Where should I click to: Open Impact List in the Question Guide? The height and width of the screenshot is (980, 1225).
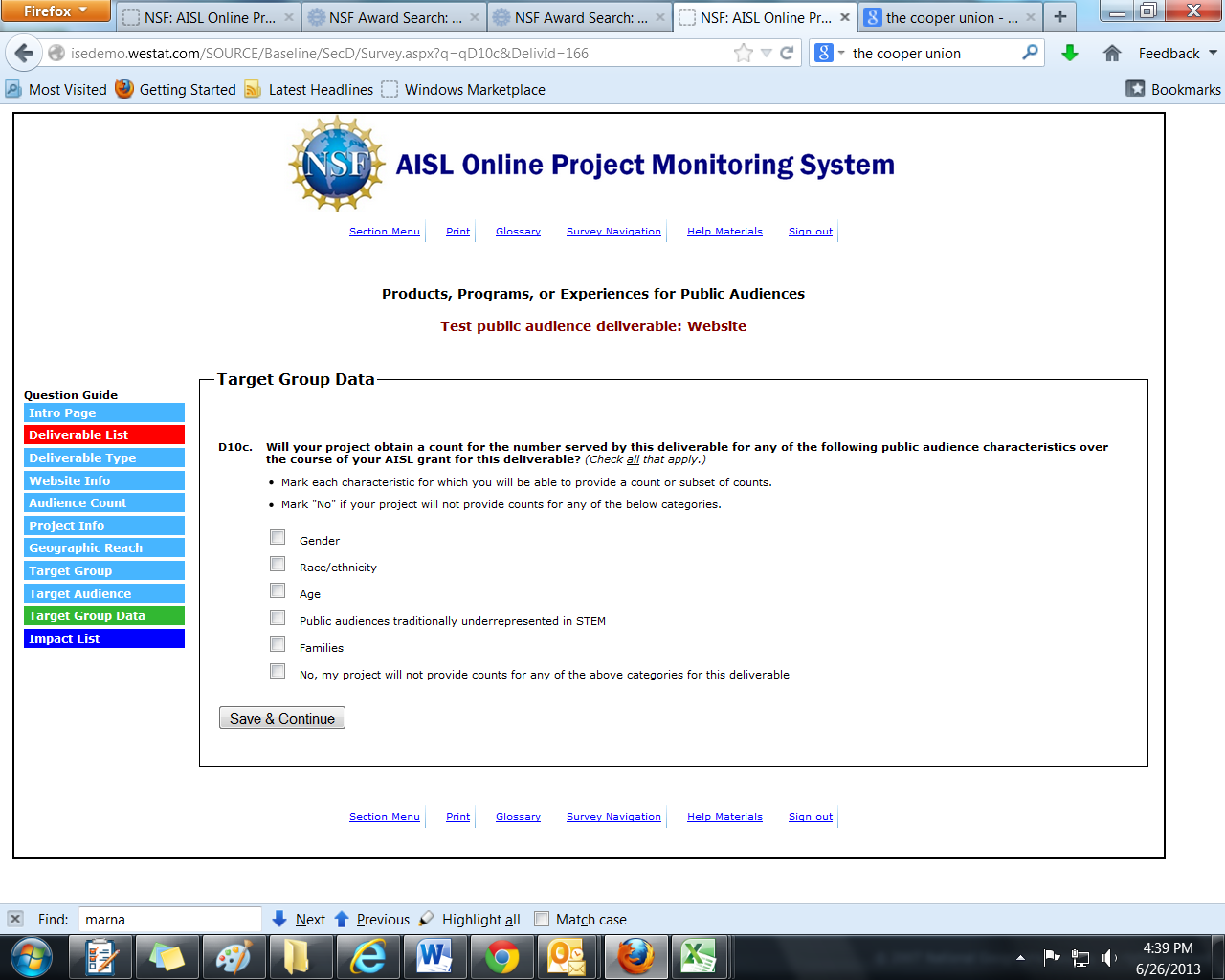104,638
